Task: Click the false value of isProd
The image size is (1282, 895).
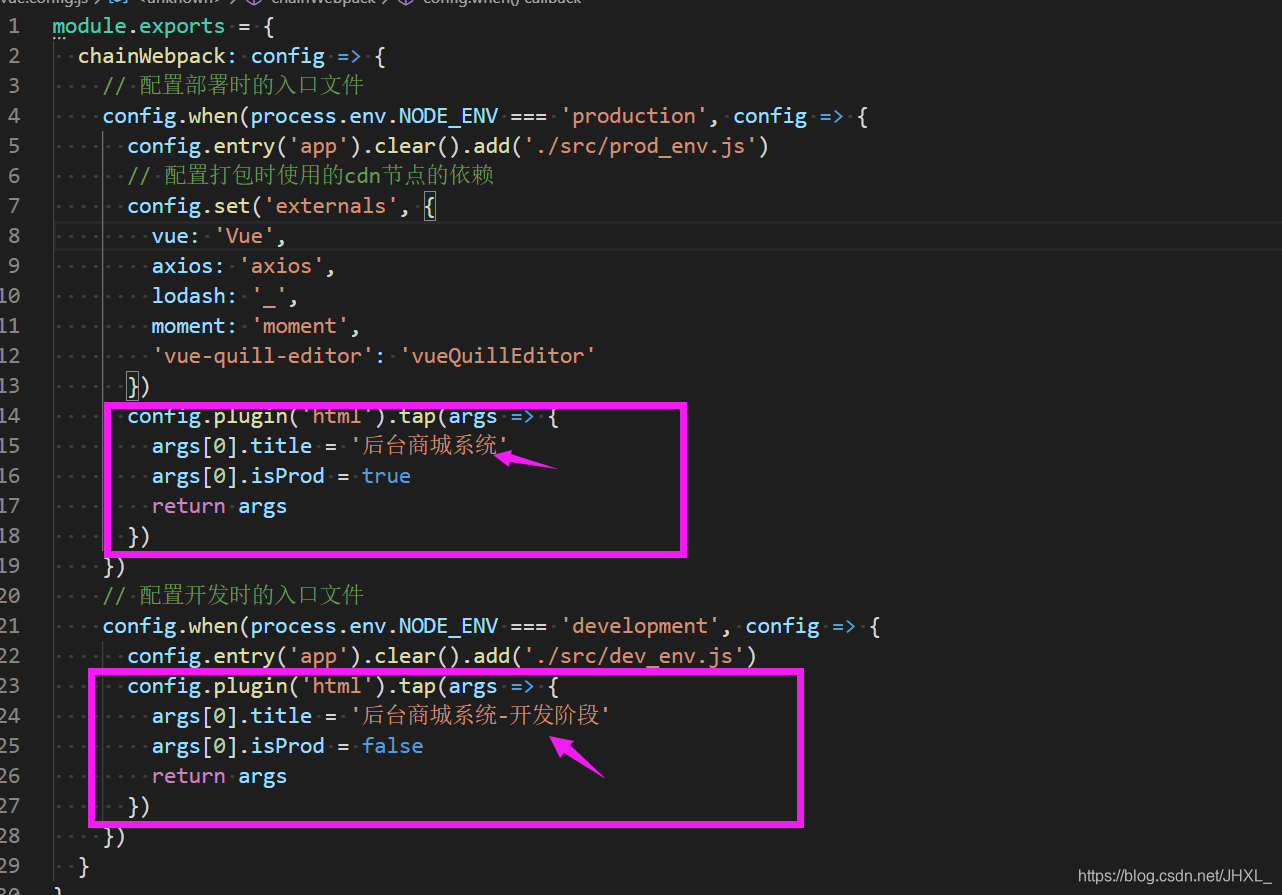Action: click(392, 746)
